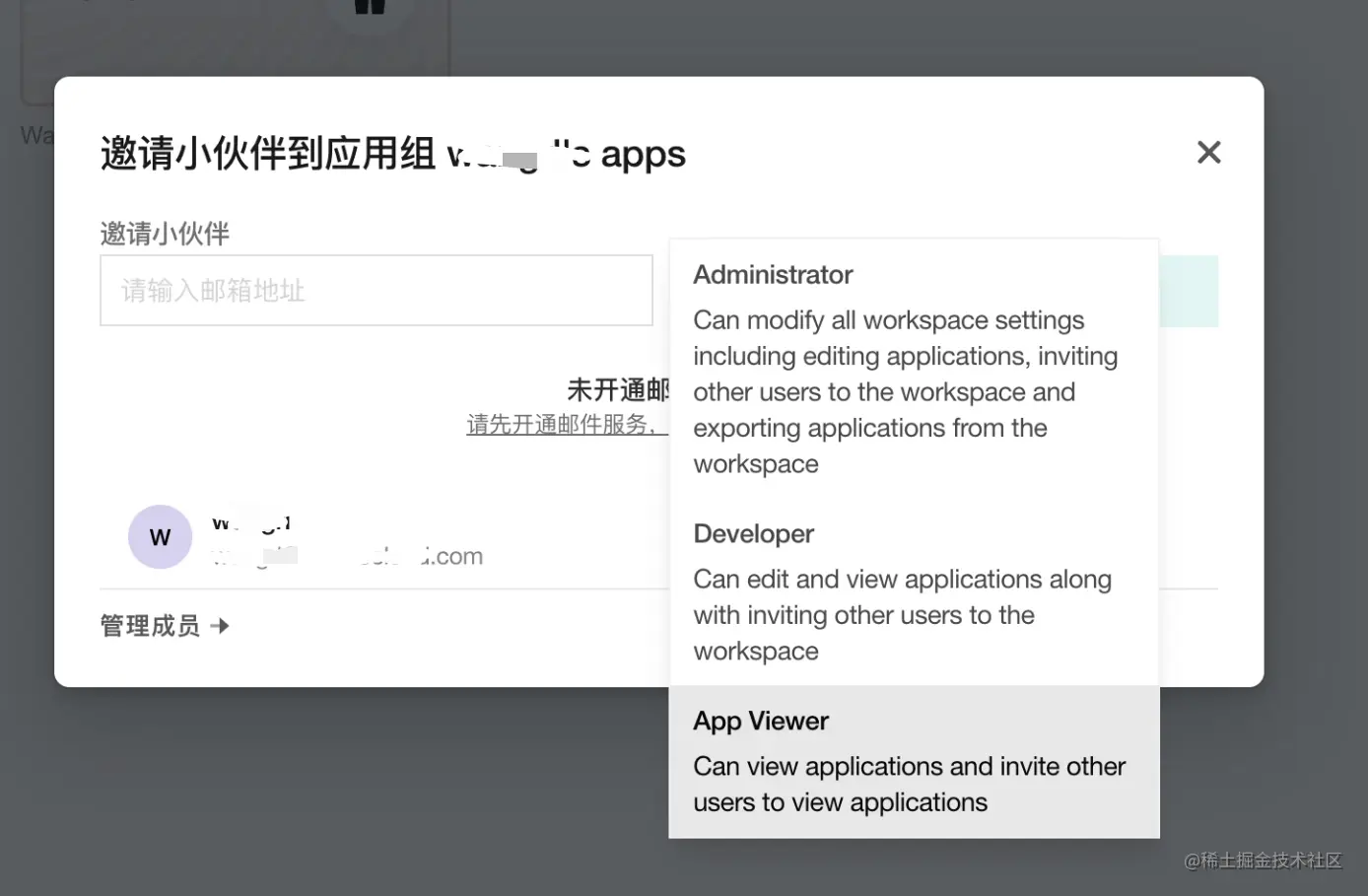Select the Administrator role
Image resolution: width=1368 pixels, height=896 pixels.
[x=773, y=274]
